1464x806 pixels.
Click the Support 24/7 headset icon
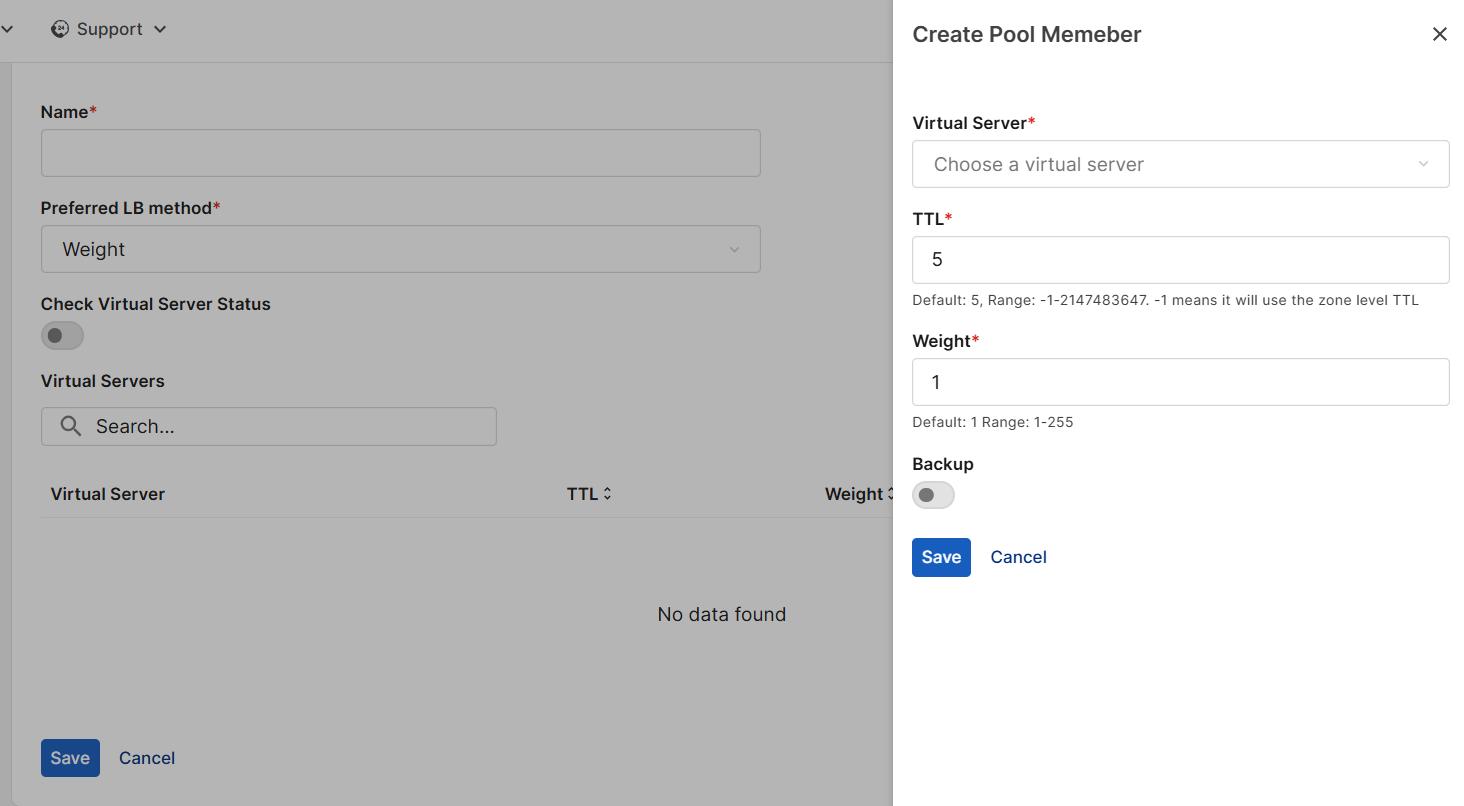pyautogui.click(x=61, y=28)
